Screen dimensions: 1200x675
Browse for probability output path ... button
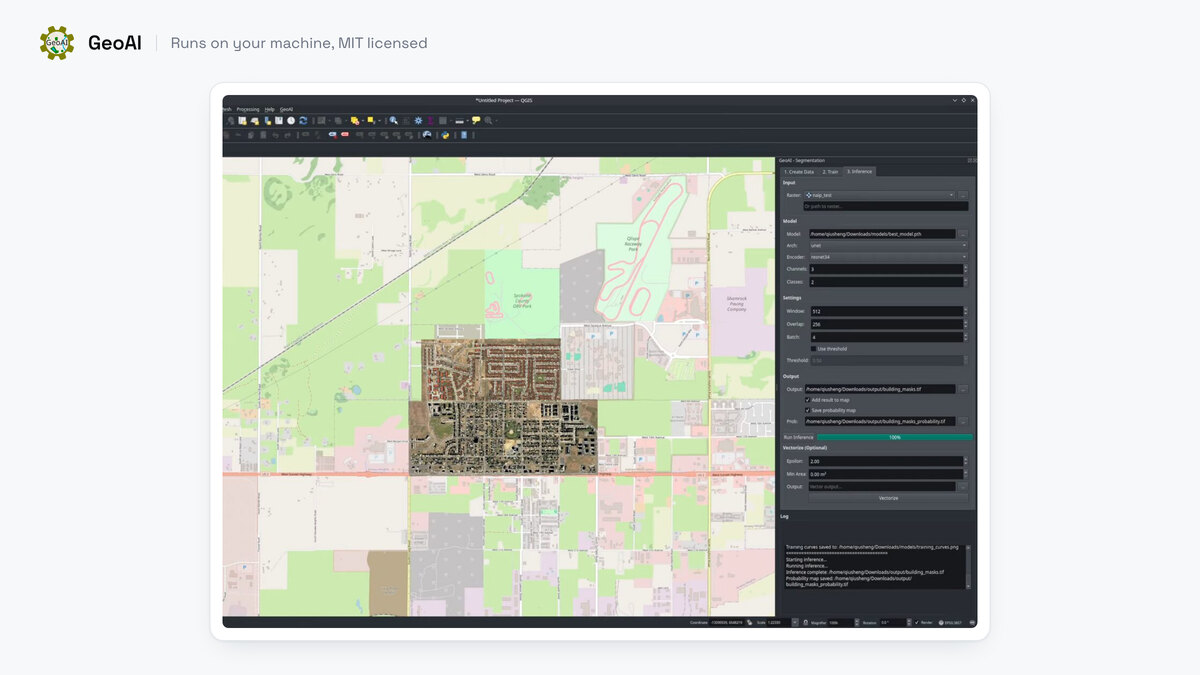(963, 421)
